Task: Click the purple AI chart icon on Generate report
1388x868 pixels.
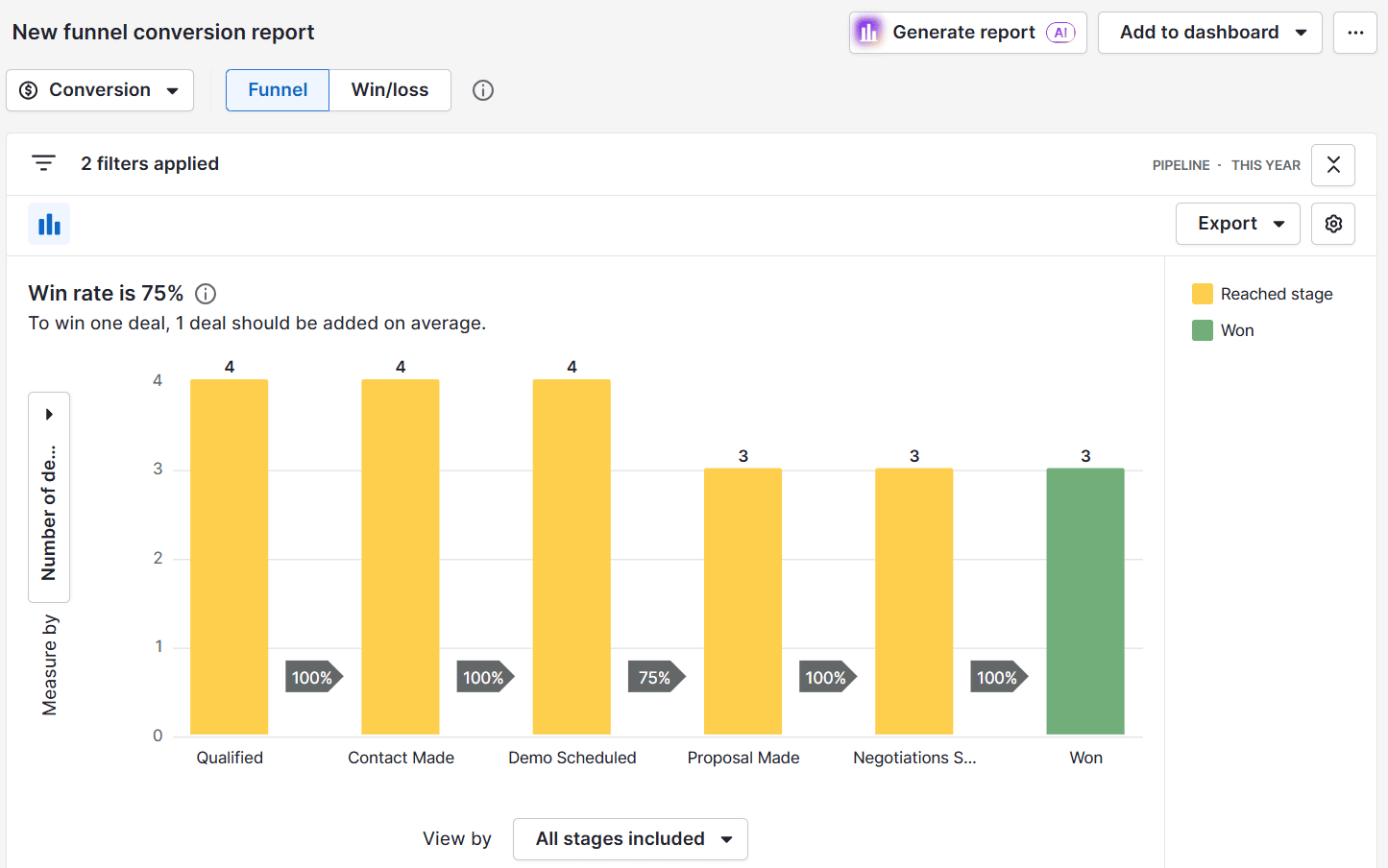Action: point(868,32)
